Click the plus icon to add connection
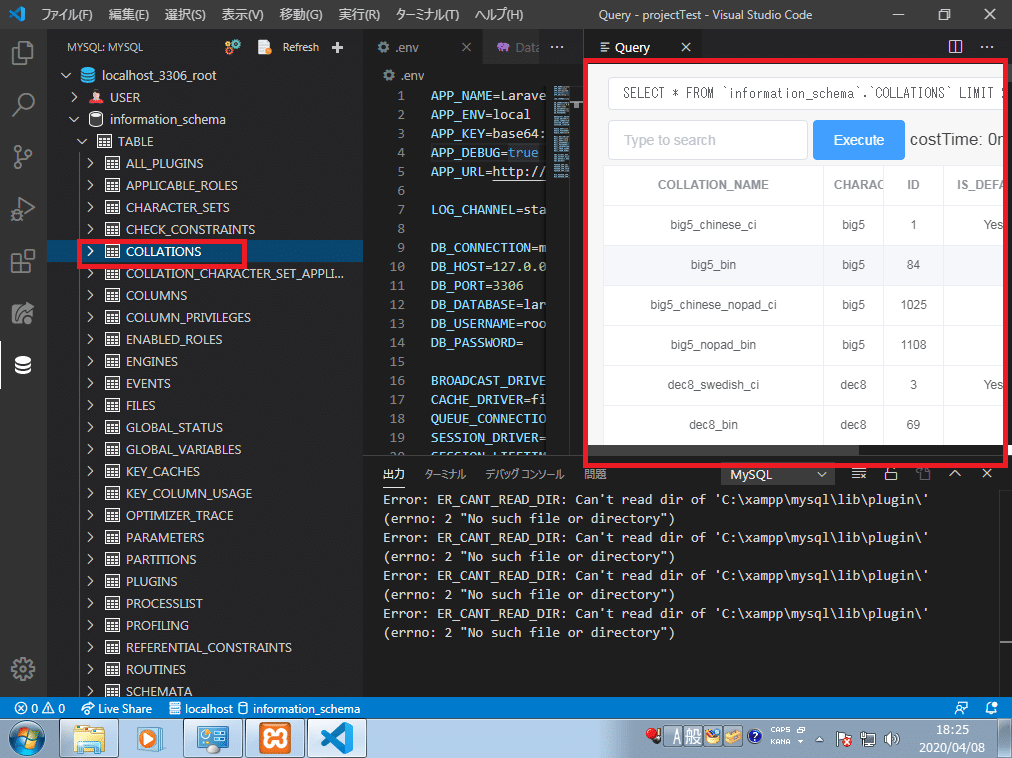This screenshot has height=758, width=1012. [x=337, y=47]
